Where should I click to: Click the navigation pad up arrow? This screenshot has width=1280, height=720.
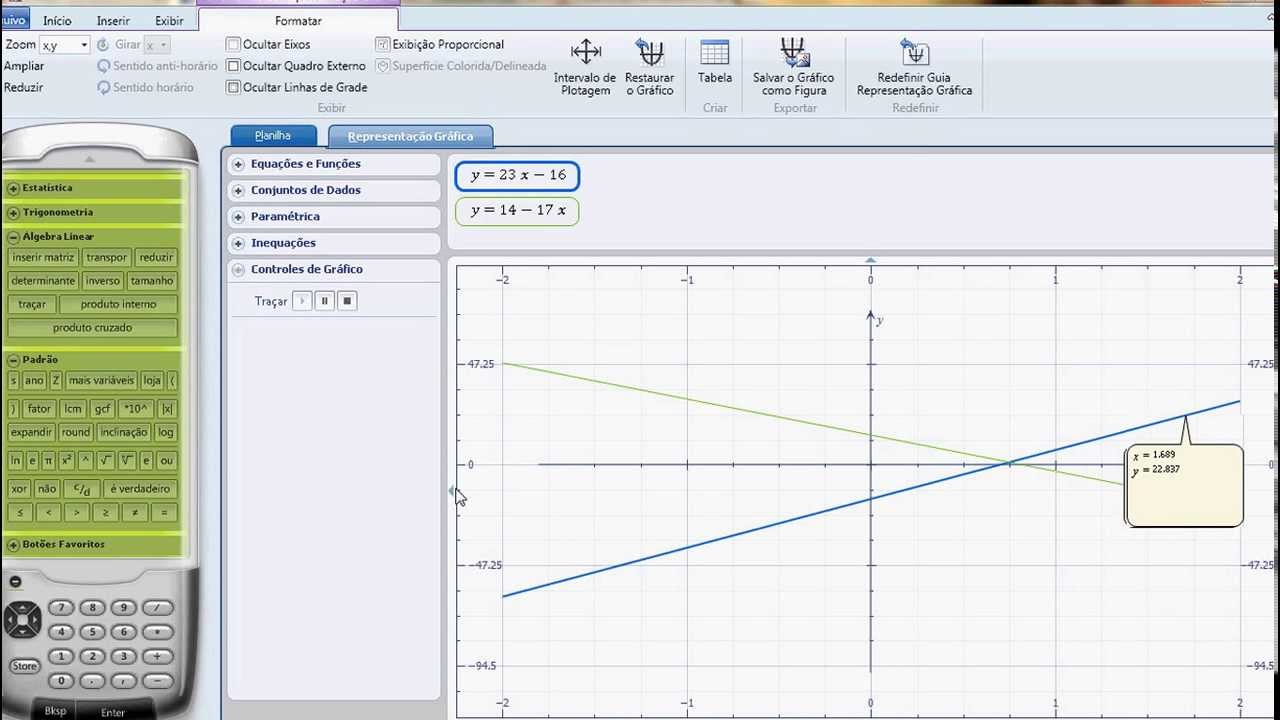pyautogui.click(x=22, y=607)
